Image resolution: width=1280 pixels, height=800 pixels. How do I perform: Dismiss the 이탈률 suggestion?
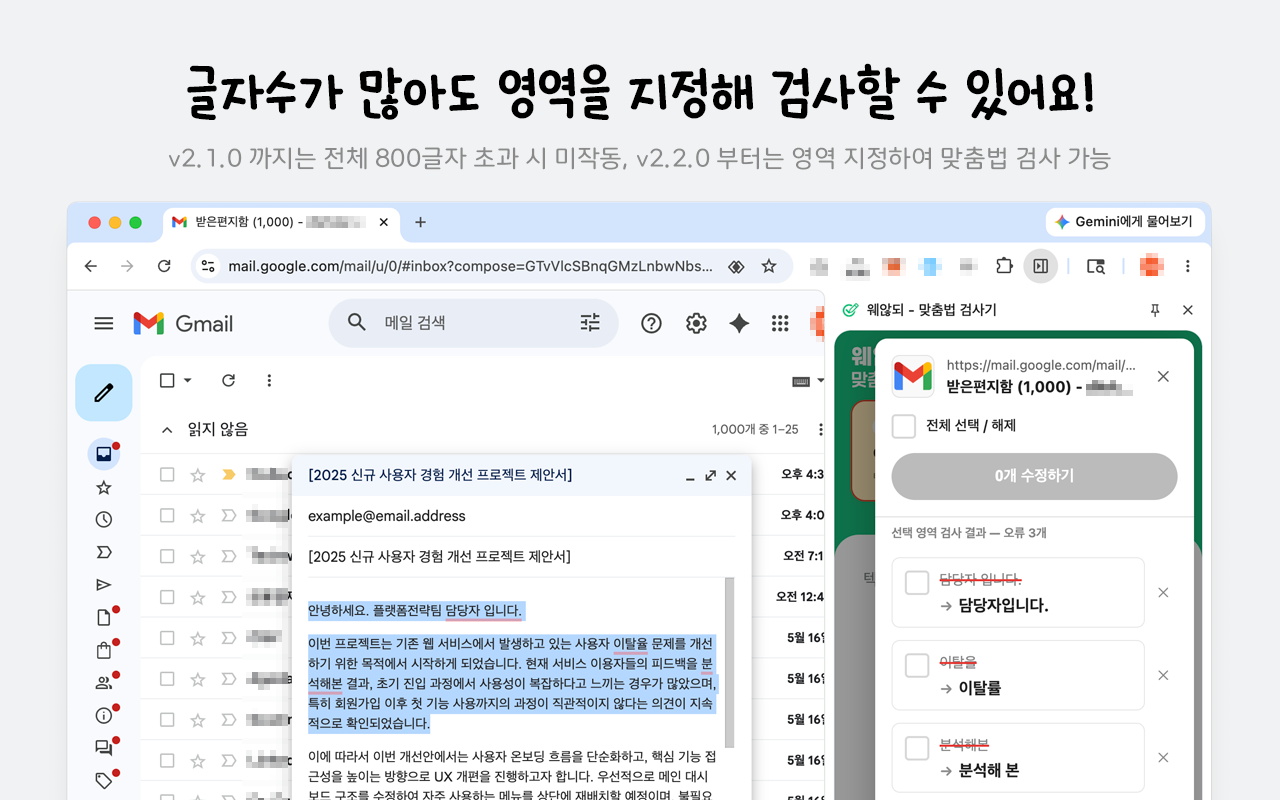tap(1163, 675)
